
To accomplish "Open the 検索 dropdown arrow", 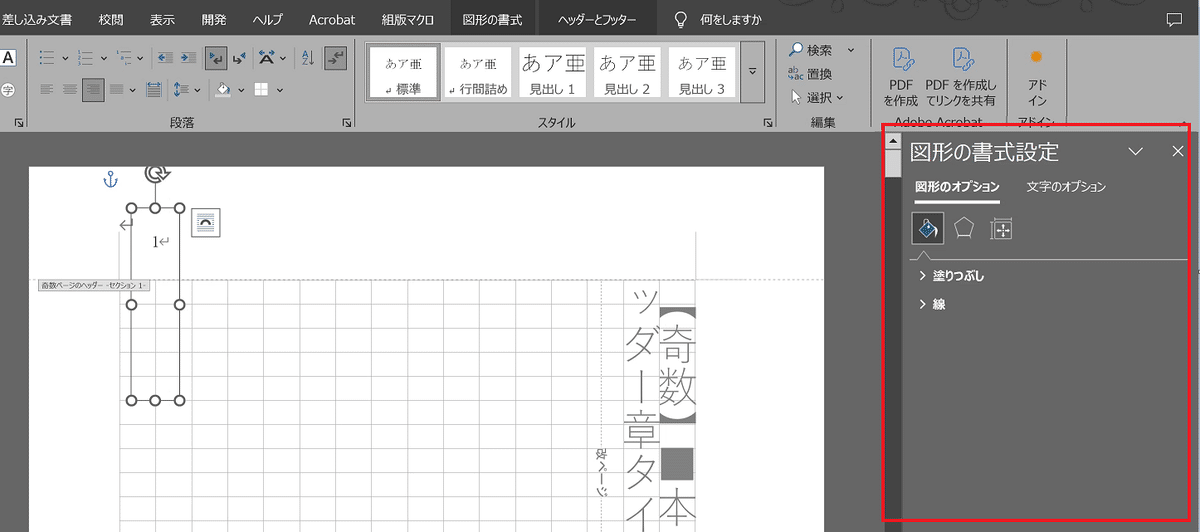I will coord(851,50).
